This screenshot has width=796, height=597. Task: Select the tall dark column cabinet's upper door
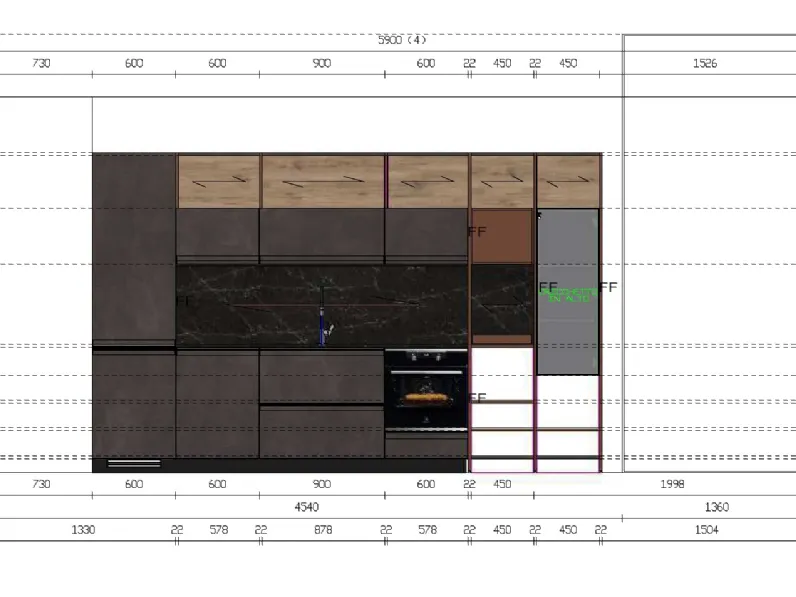tap(134, 248)
